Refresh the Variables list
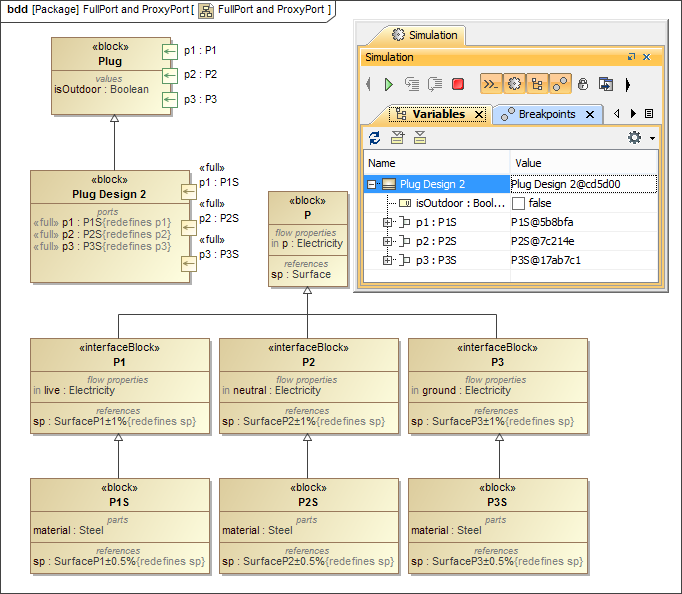Image resolution: width=682 pixels, height=594 pixels. pyautogui.click(x=375, y=138)
